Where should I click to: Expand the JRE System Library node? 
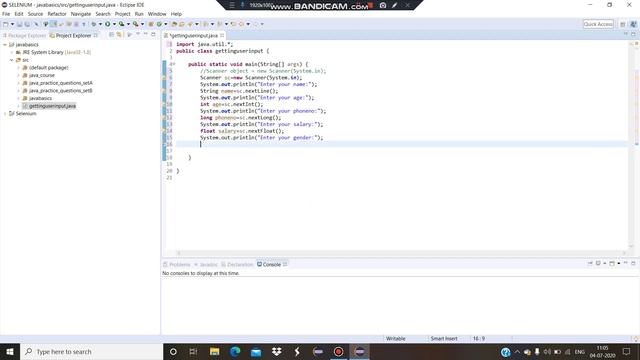(x=12, y=52)
